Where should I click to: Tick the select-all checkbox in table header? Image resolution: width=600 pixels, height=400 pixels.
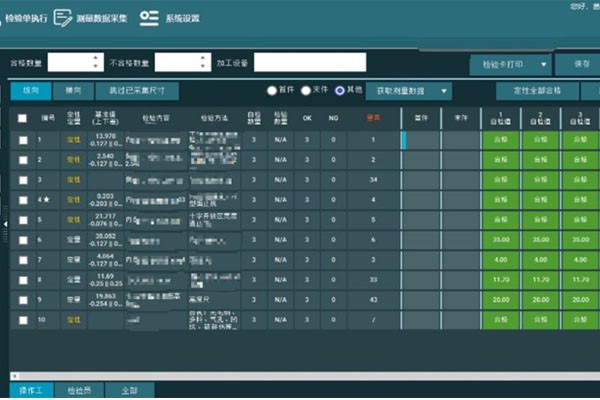click(22, 118)
